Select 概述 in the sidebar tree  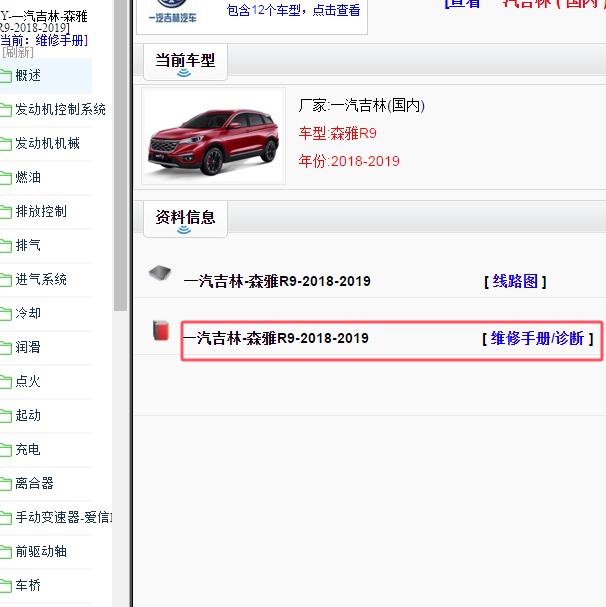point(28,75)
